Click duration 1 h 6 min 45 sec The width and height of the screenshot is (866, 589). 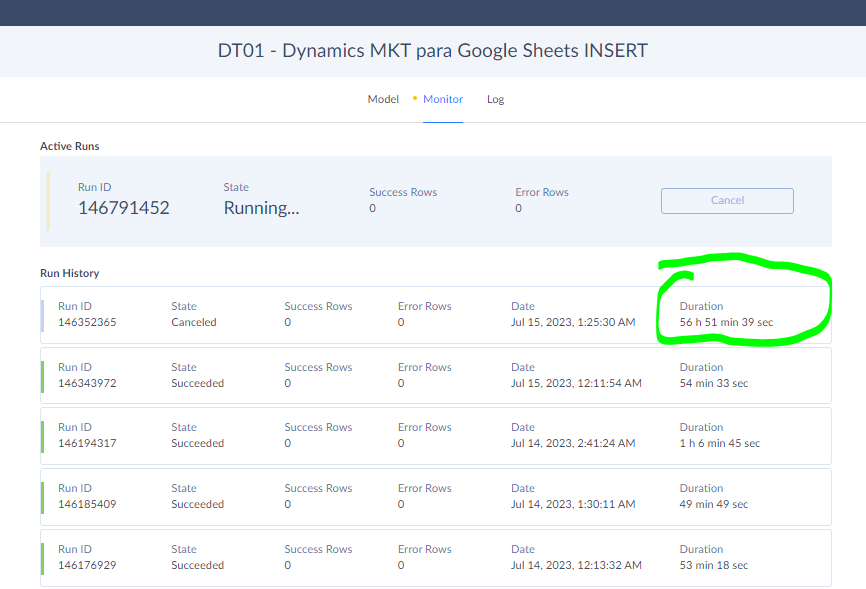pyautogui.click(x=720, y=443)
